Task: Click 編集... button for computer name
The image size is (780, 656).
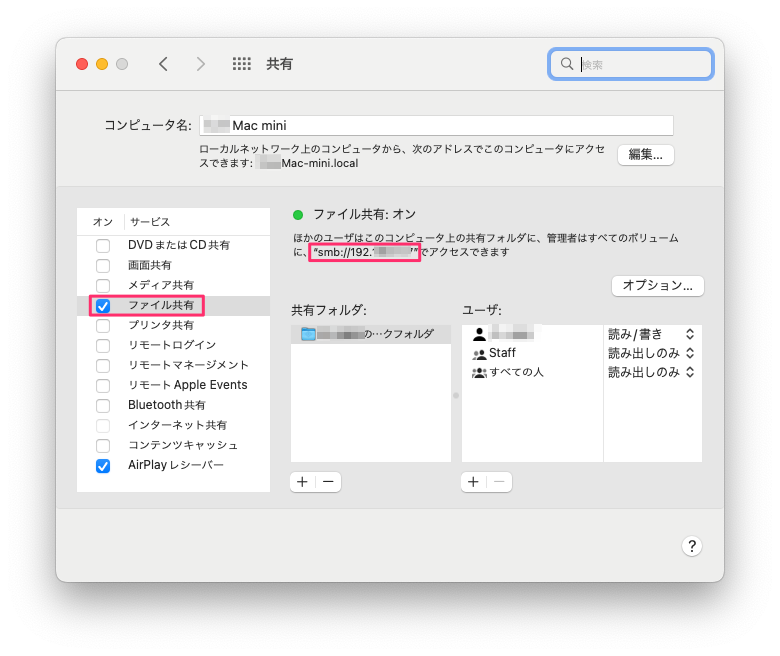Action: 646,155
